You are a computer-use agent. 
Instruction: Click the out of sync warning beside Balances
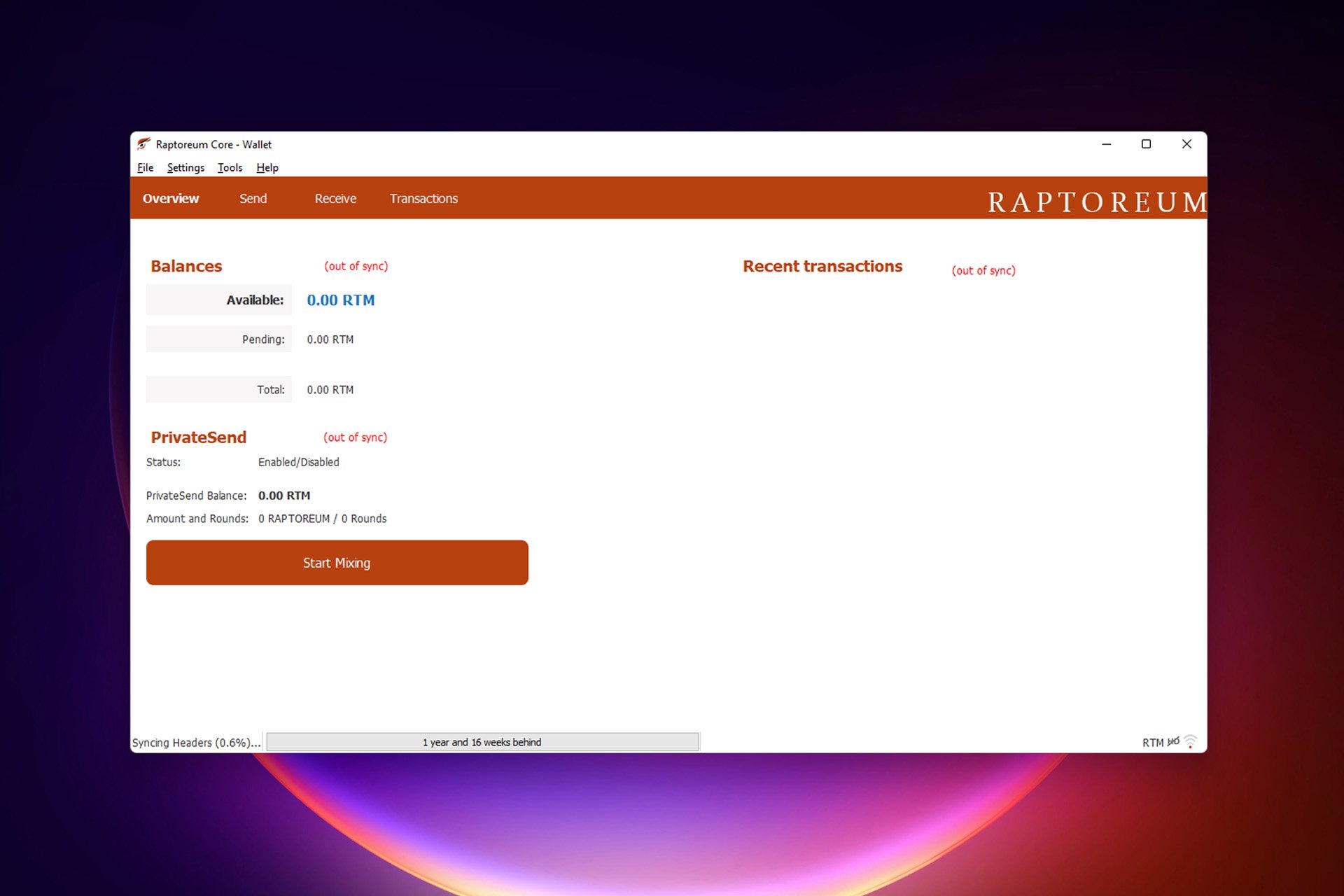point(356,266)
